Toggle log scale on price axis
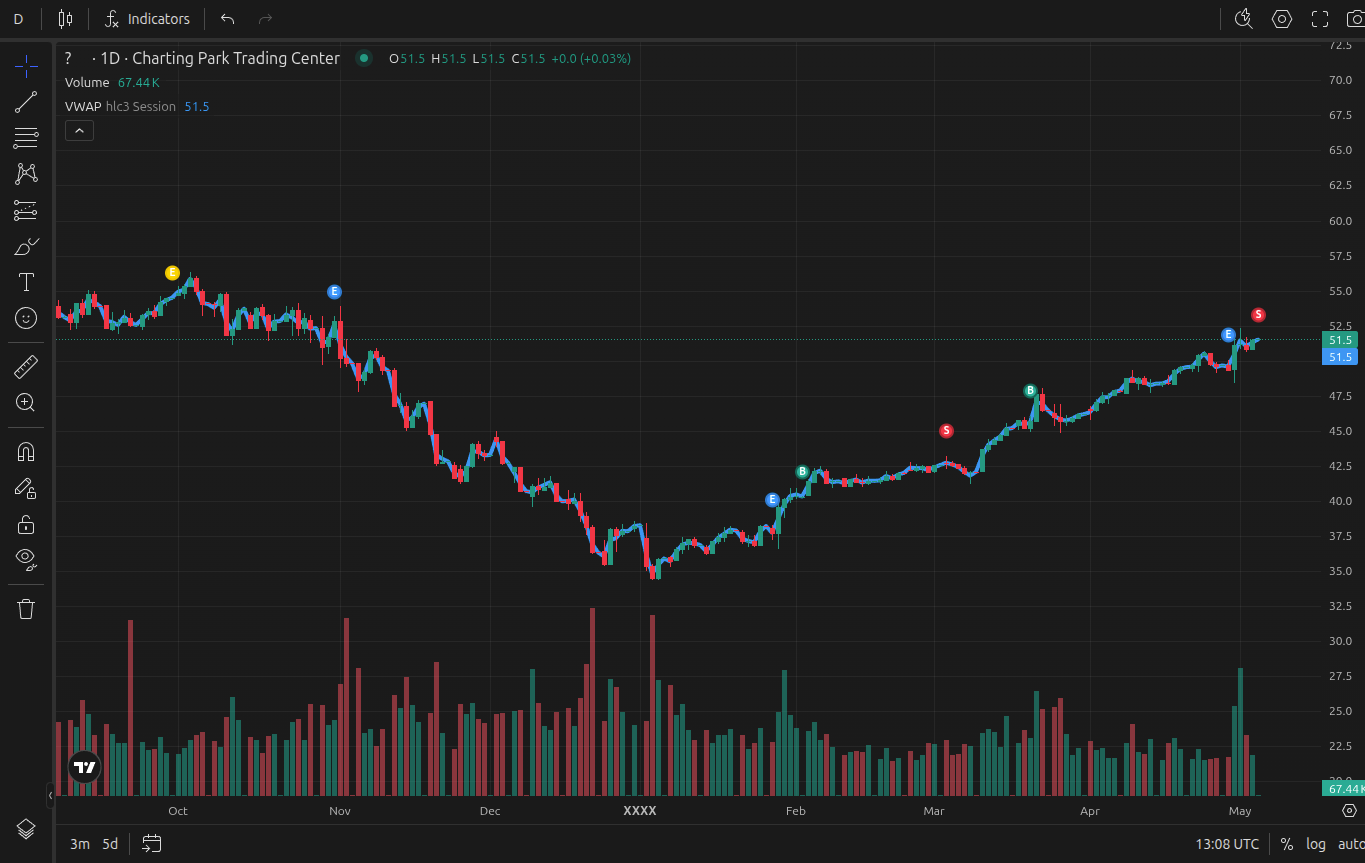 pyautogui.click(x=1316, y=844)
